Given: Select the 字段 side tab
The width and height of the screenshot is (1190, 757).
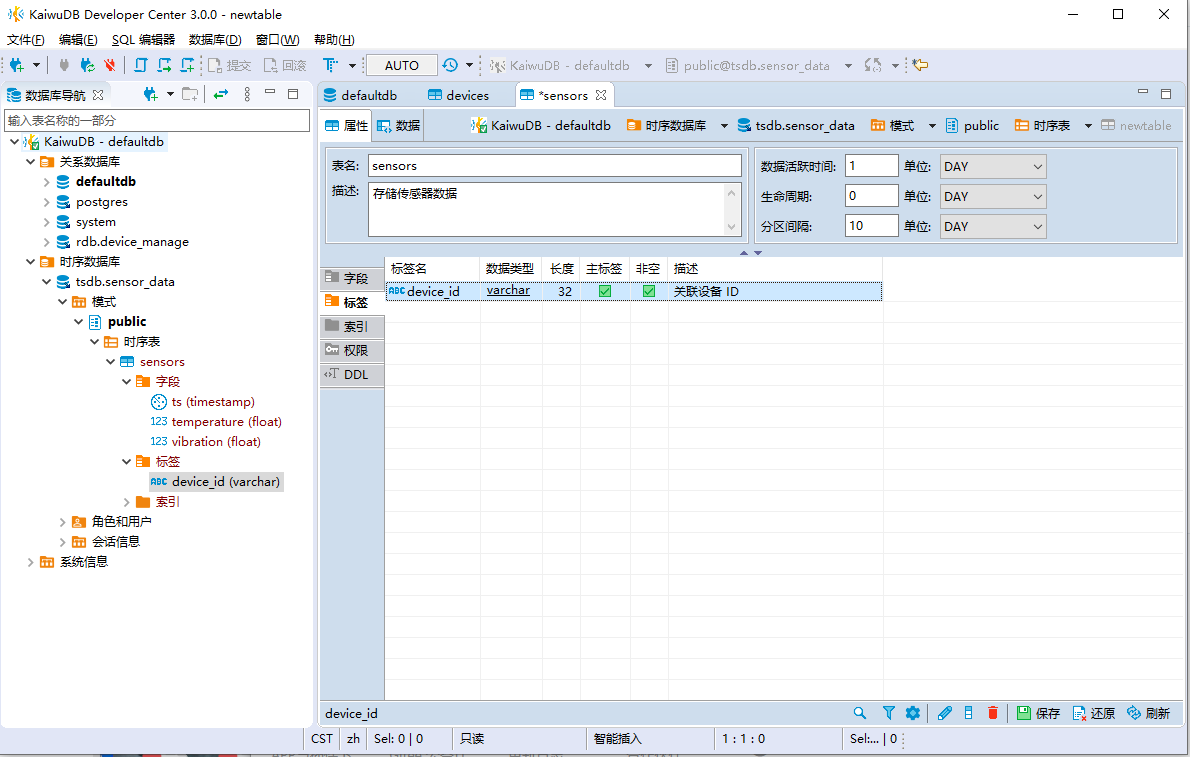Looking at the screenshot, I should pos(352,278).
